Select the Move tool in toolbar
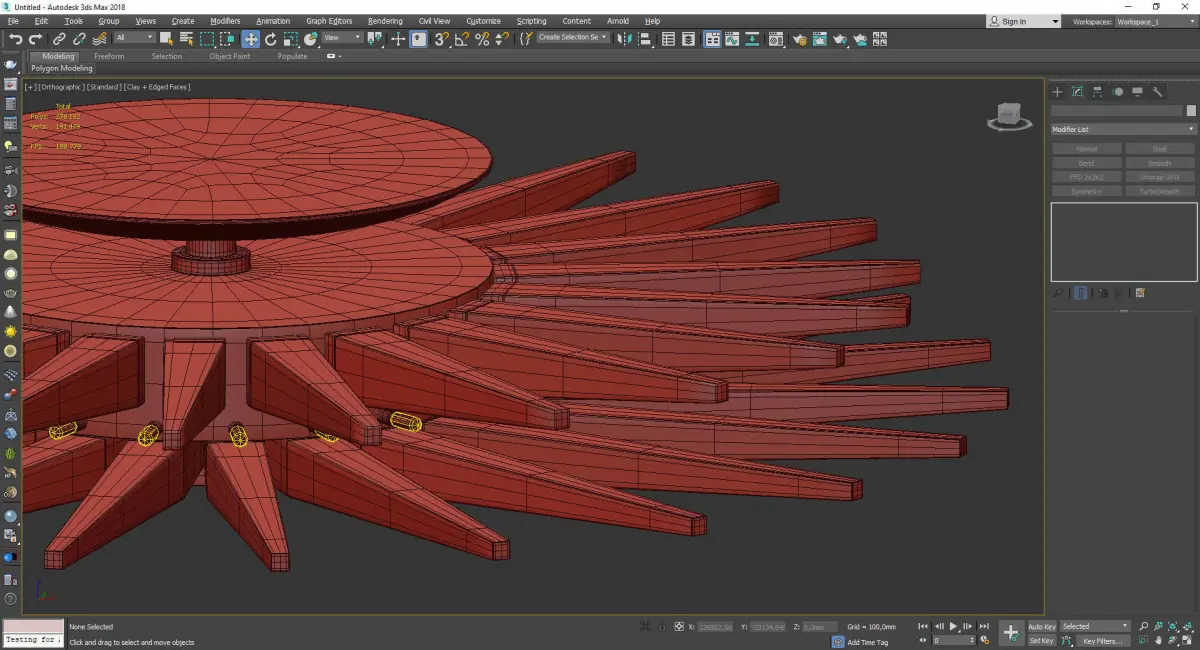The image size is (1200, 650). [x=250, y=39]
